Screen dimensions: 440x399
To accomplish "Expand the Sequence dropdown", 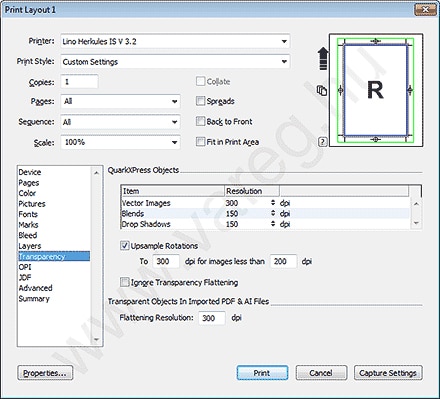I will (120, 122).
